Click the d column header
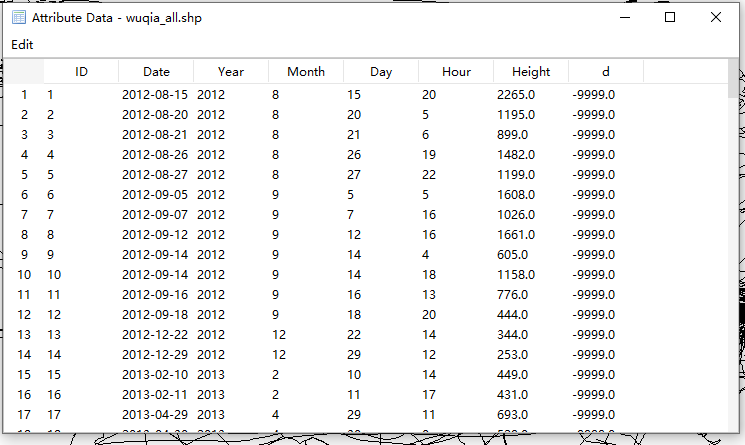745x445 pixels. [606, 71]
